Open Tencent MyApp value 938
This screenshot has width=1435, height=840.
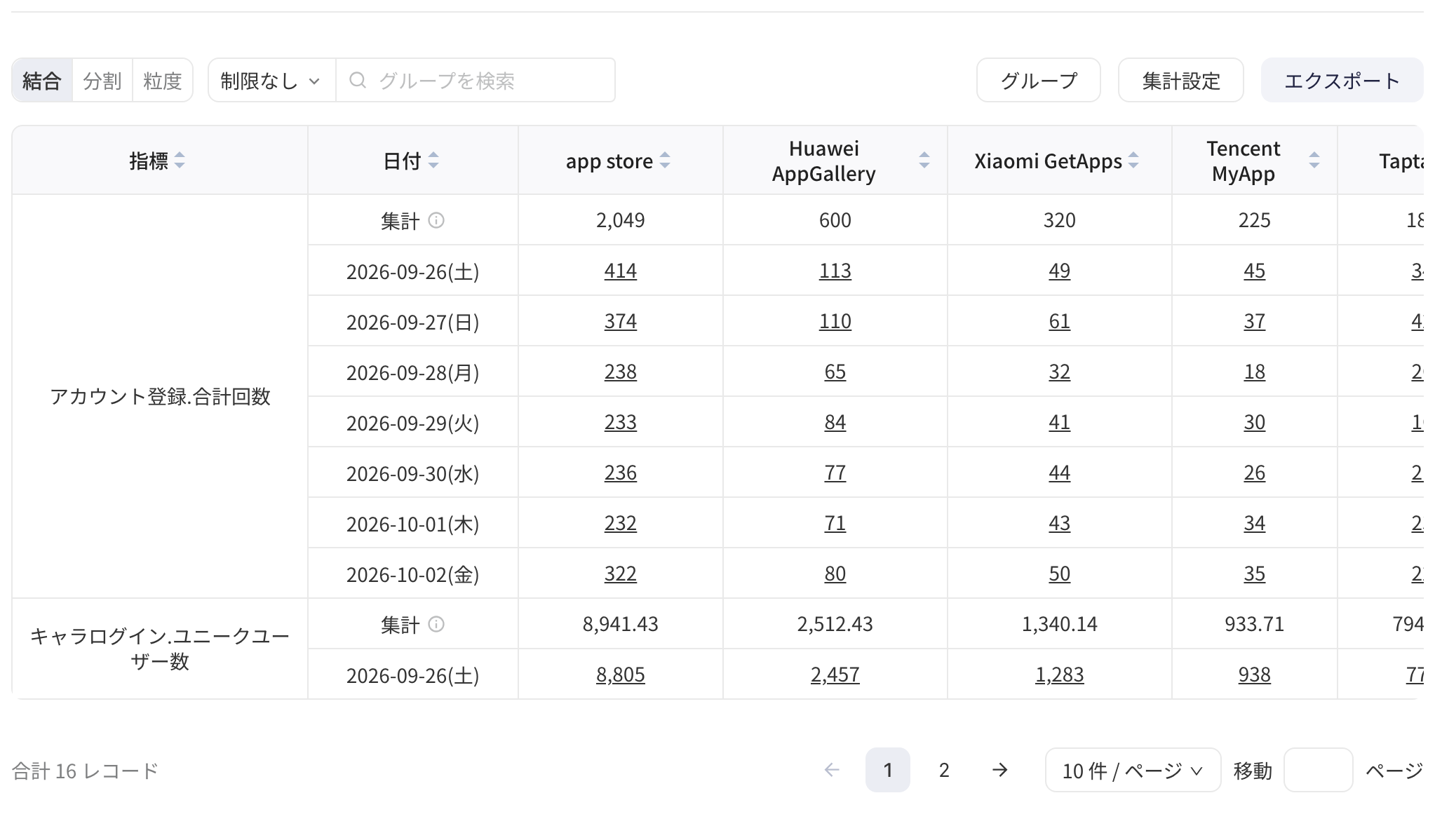point(1255,675)
